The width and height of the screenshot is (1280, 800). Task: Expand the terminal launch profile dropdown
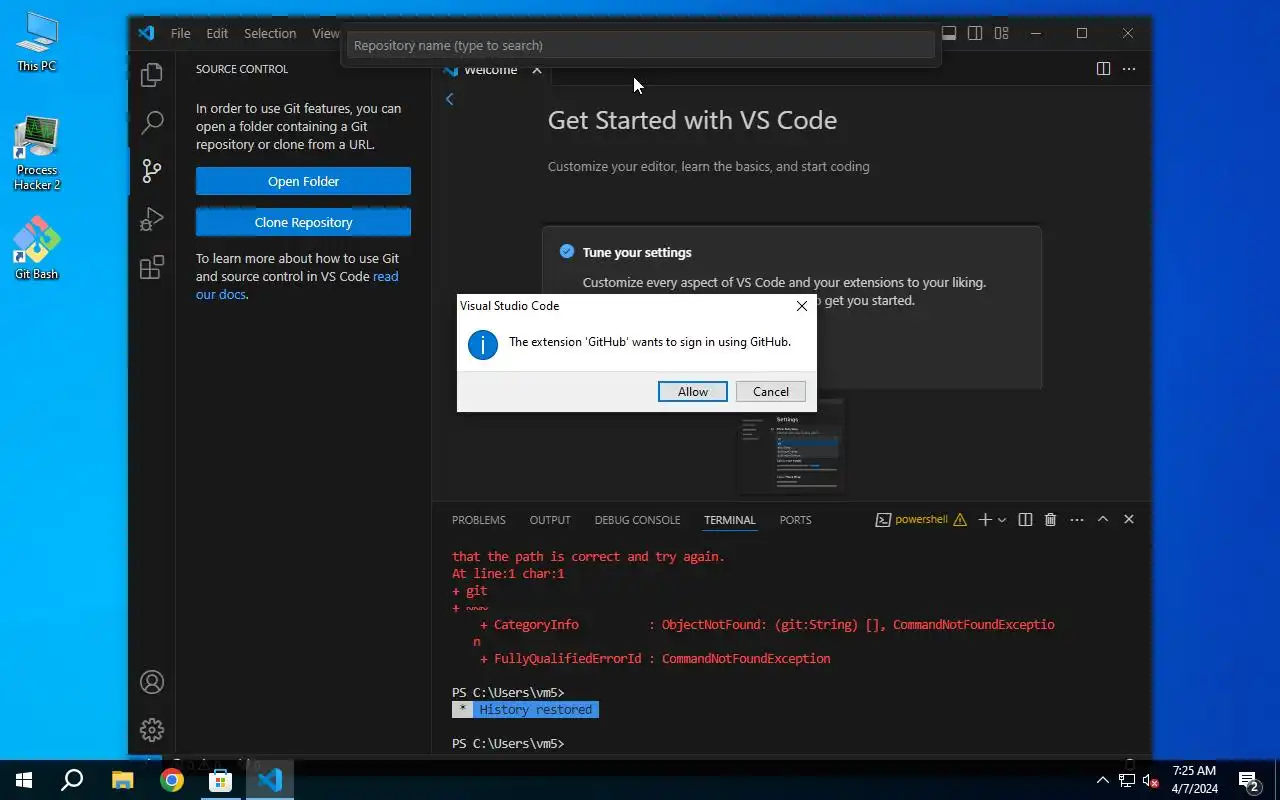click(x=1001, y=520)
